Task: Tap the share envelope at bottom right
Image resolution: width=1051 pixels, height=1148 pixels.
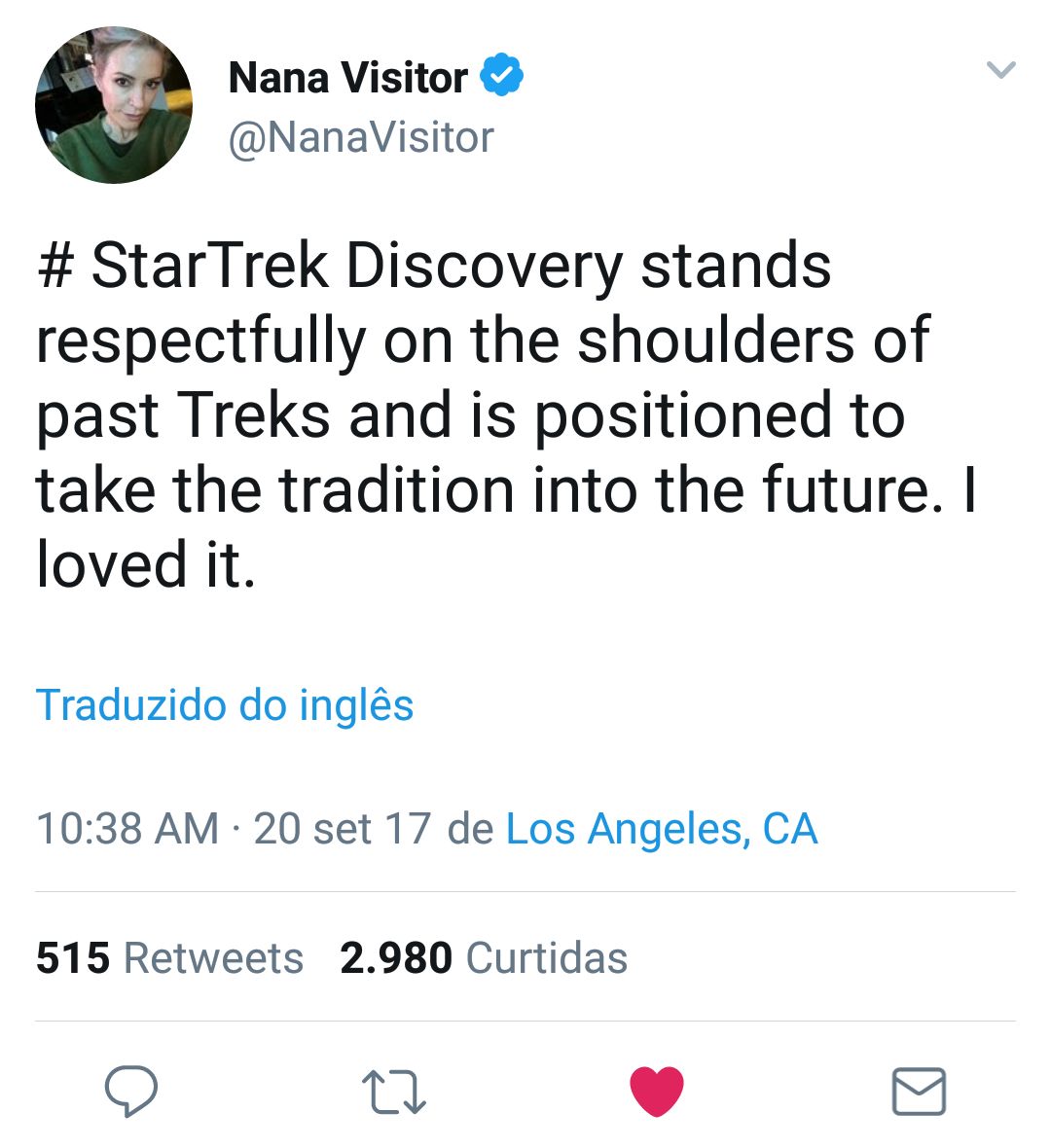Action: [919, 1092]
